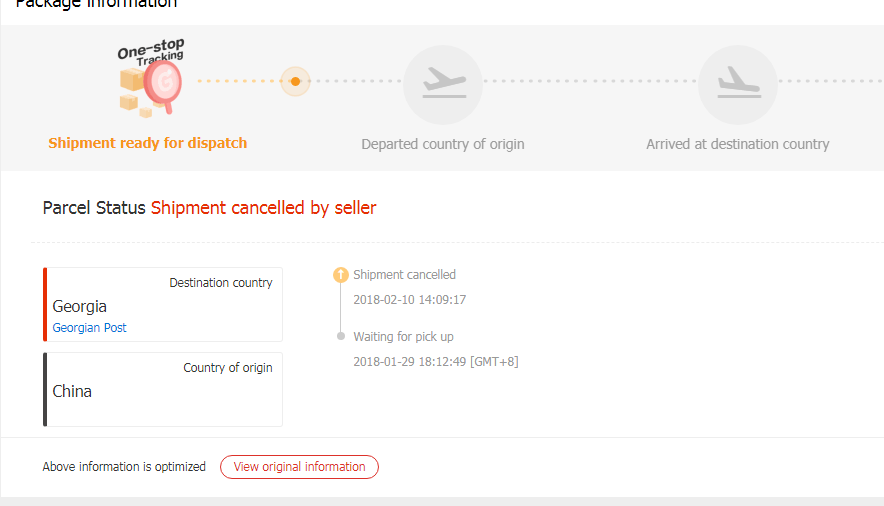This screenshot has height=506, width=884.
Task: Click the China country of origin card
Action: click(x=163, y=389)
